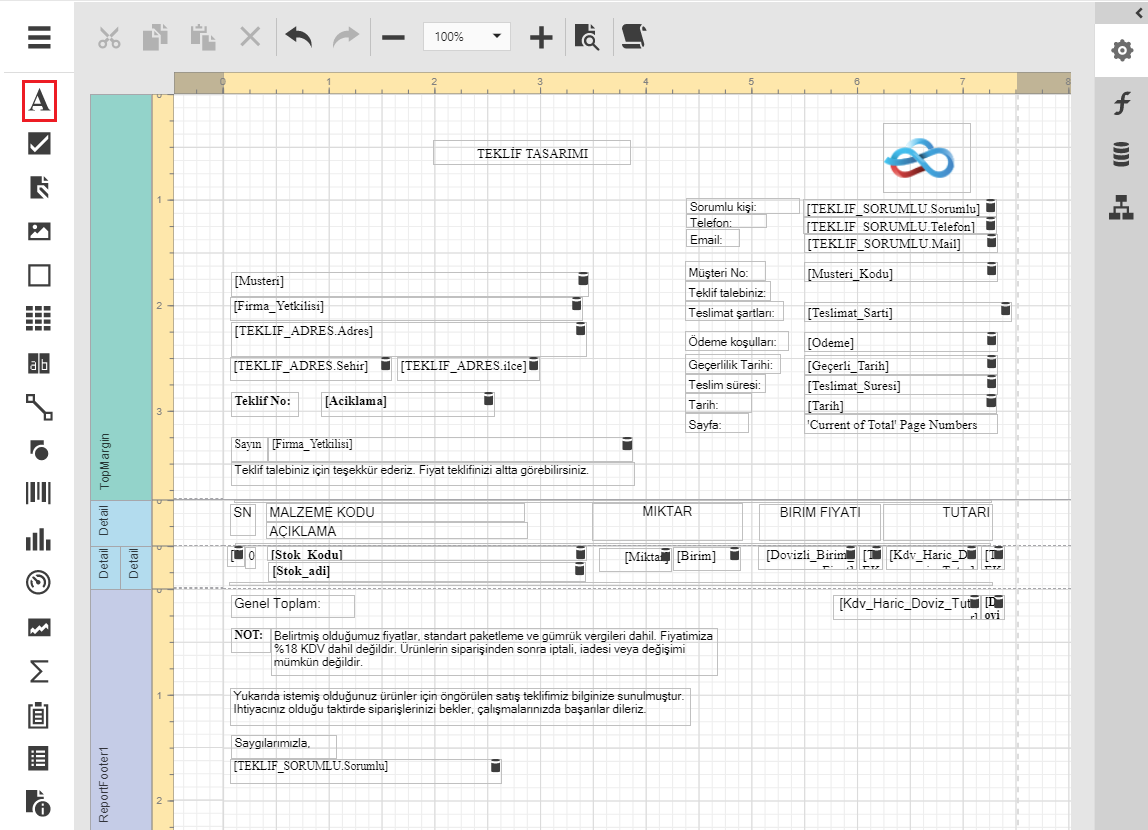This screenshot has height=830, width=1148.
Task: Choose the Line drawing tool
Action: coord(39,406)
